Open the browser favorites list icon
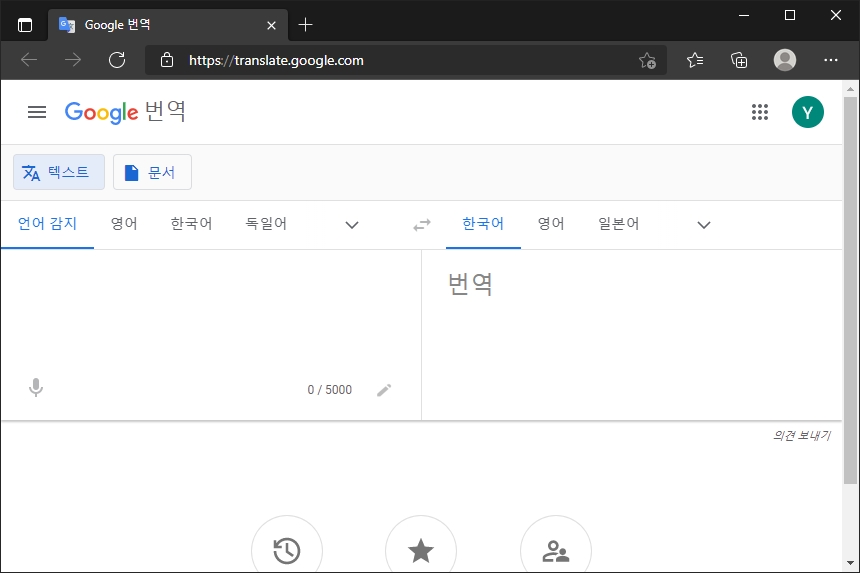860x573 pixels. 695,60
